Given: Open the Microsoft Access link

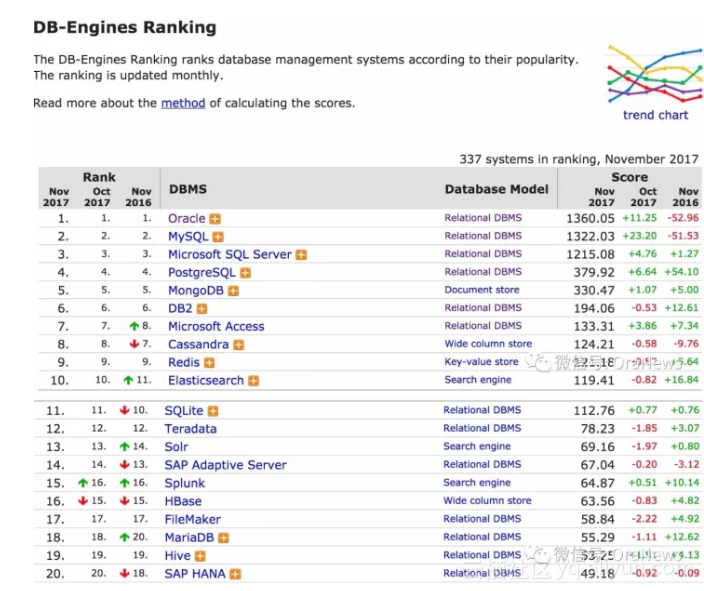Looking at the screenshot, I should point(216,326).
